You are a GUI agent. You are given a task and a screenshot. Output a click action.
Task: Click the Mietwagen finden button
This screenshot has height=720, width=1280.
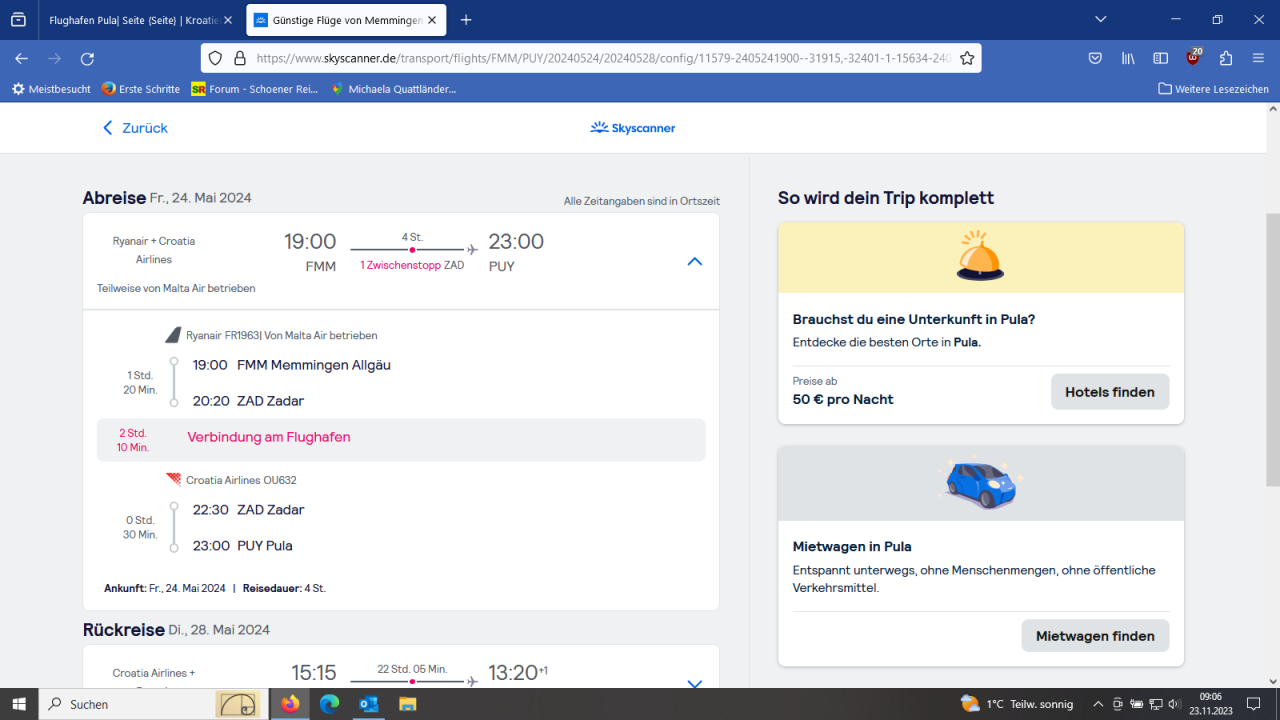tap(1095, 636)
